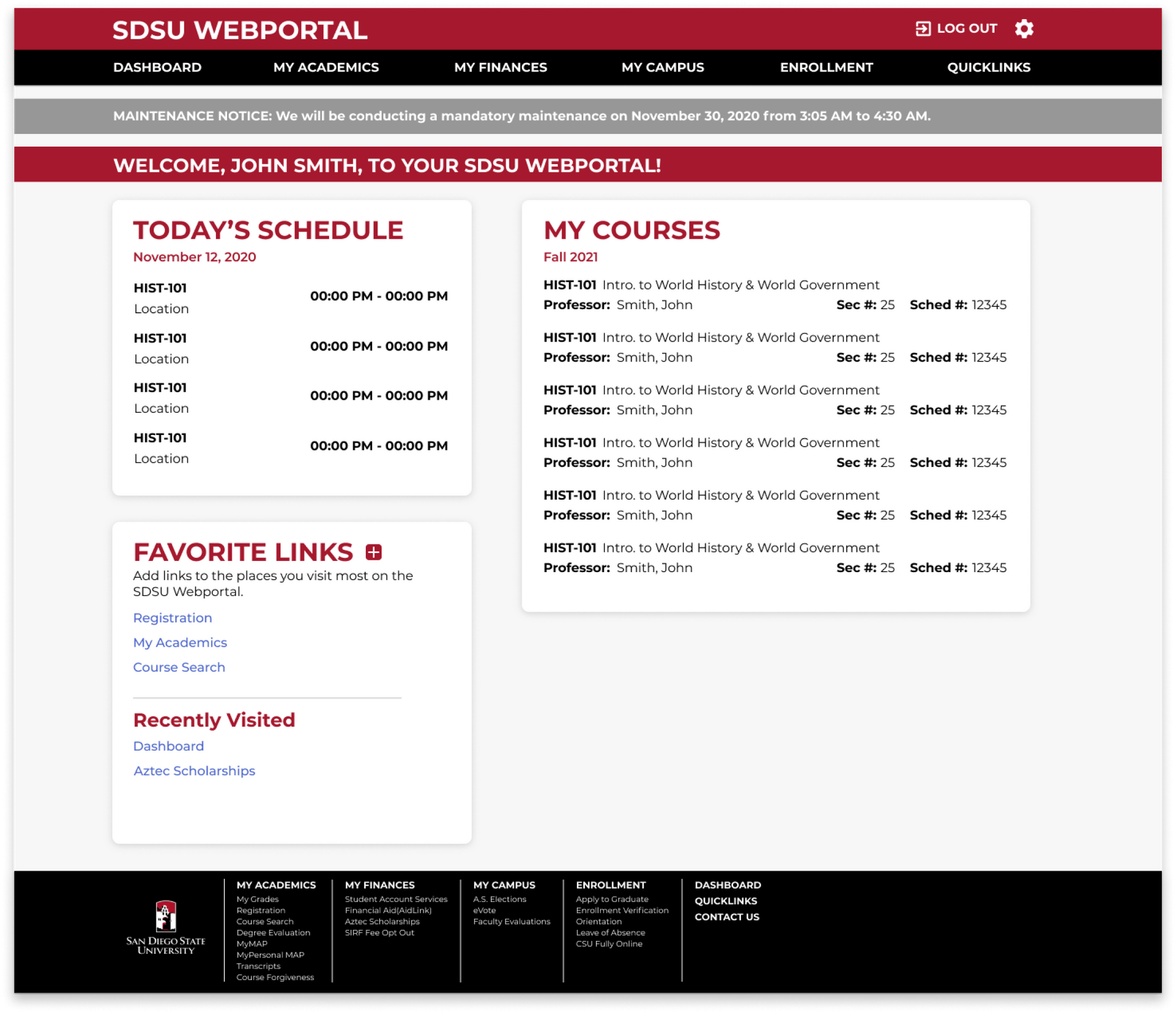Select DASHBOARD in the top navigation
1176x1013 pixels.
pyautogui.click(x=158, y=67)
